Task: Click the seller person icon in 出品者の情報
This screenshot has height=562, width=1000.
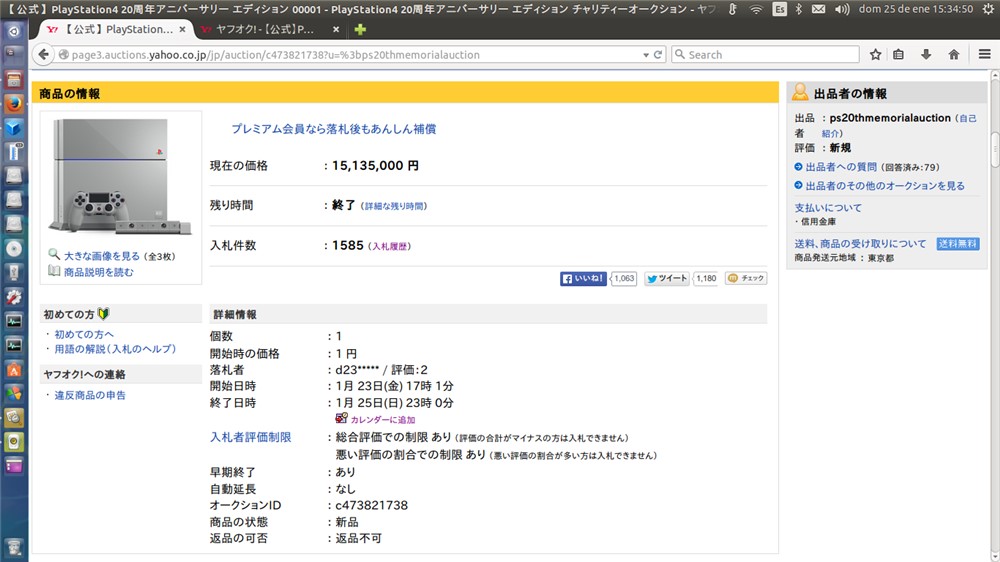Action: (x=800, y=93)
